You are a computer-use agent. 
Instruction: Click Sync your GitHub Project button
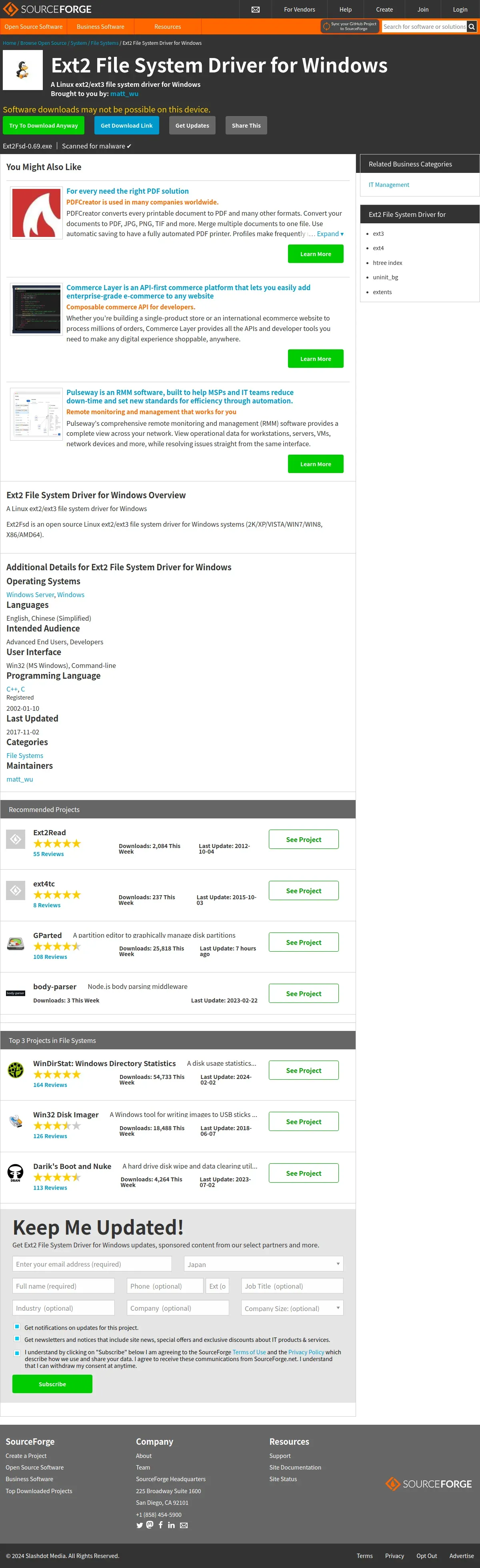click(x=350, y=26)
